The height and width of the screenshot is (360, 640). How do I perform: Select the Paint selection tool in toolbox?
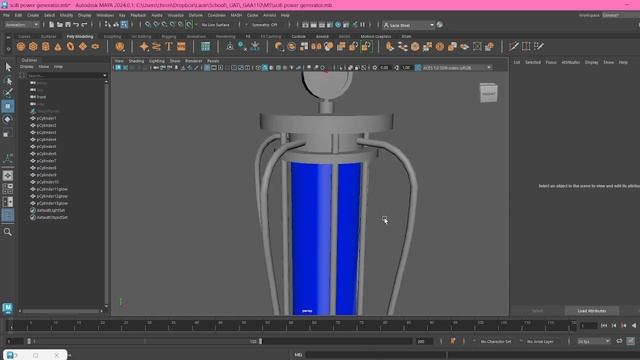coord(8,93)
